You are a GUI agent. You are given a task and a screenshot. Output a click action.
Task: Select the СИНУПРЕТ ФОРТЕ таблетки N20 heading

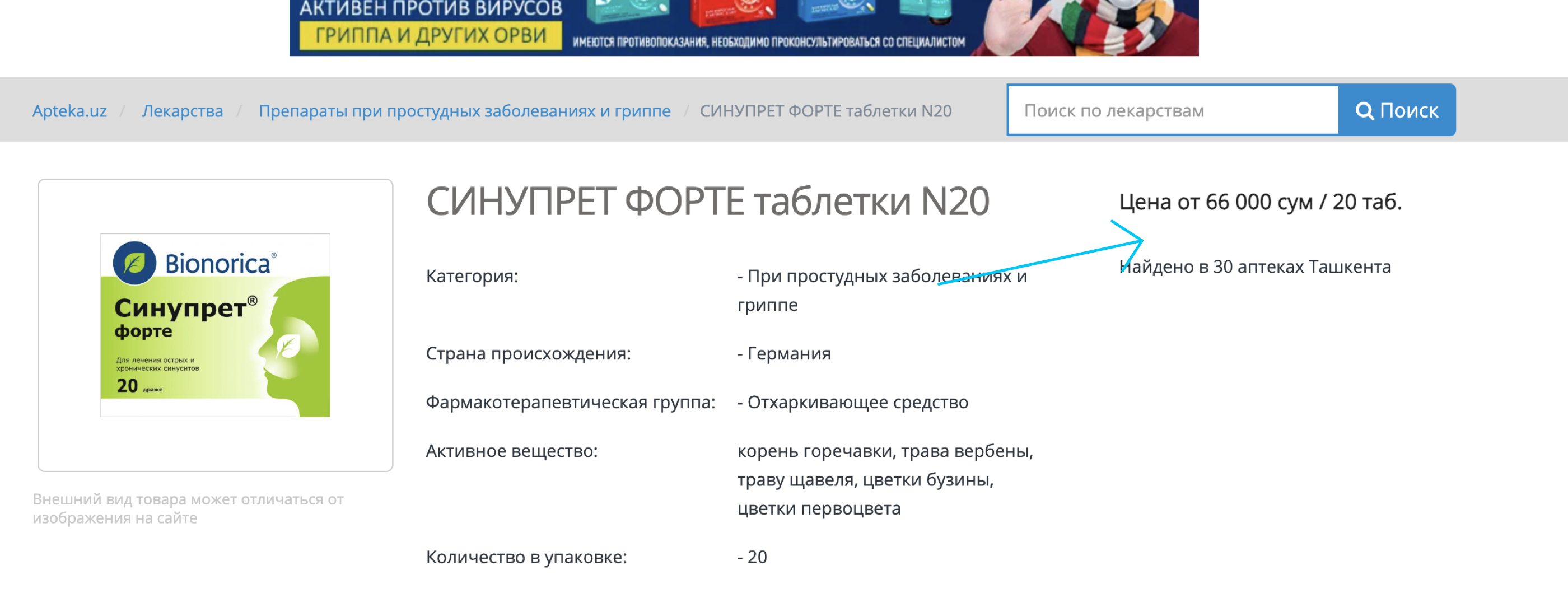(x=708, y=202)
